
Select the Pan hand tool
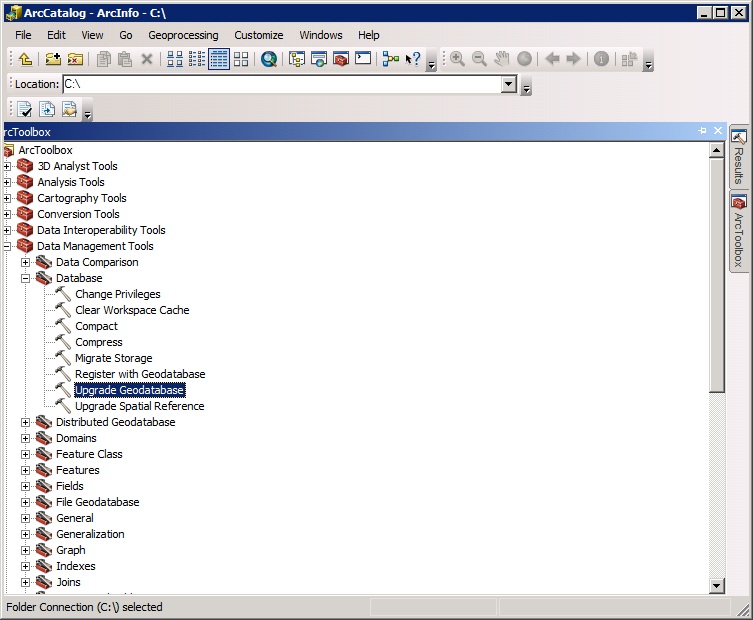(501, 59)
